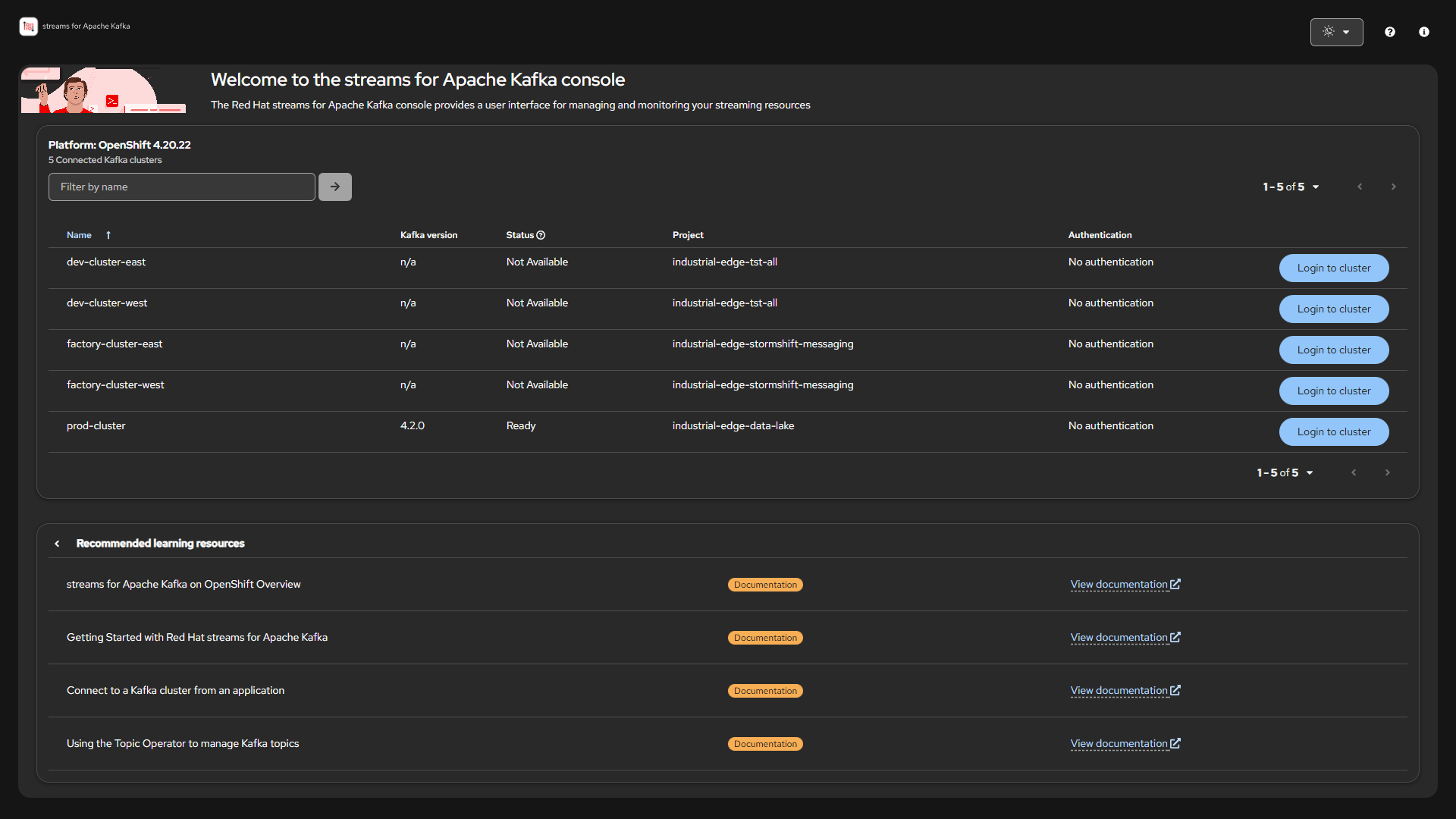Viewport: 1456px width, 819px height.
Task: Click project industrial-edge-data-lake
Action: click(x=733, y=425)
